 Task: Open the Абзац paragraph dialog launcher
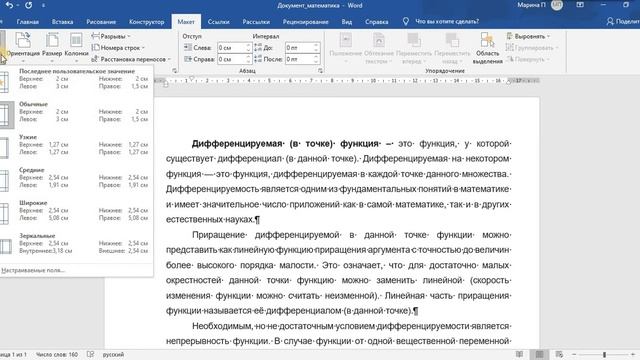pyautogui.click(x=320, y=71)
